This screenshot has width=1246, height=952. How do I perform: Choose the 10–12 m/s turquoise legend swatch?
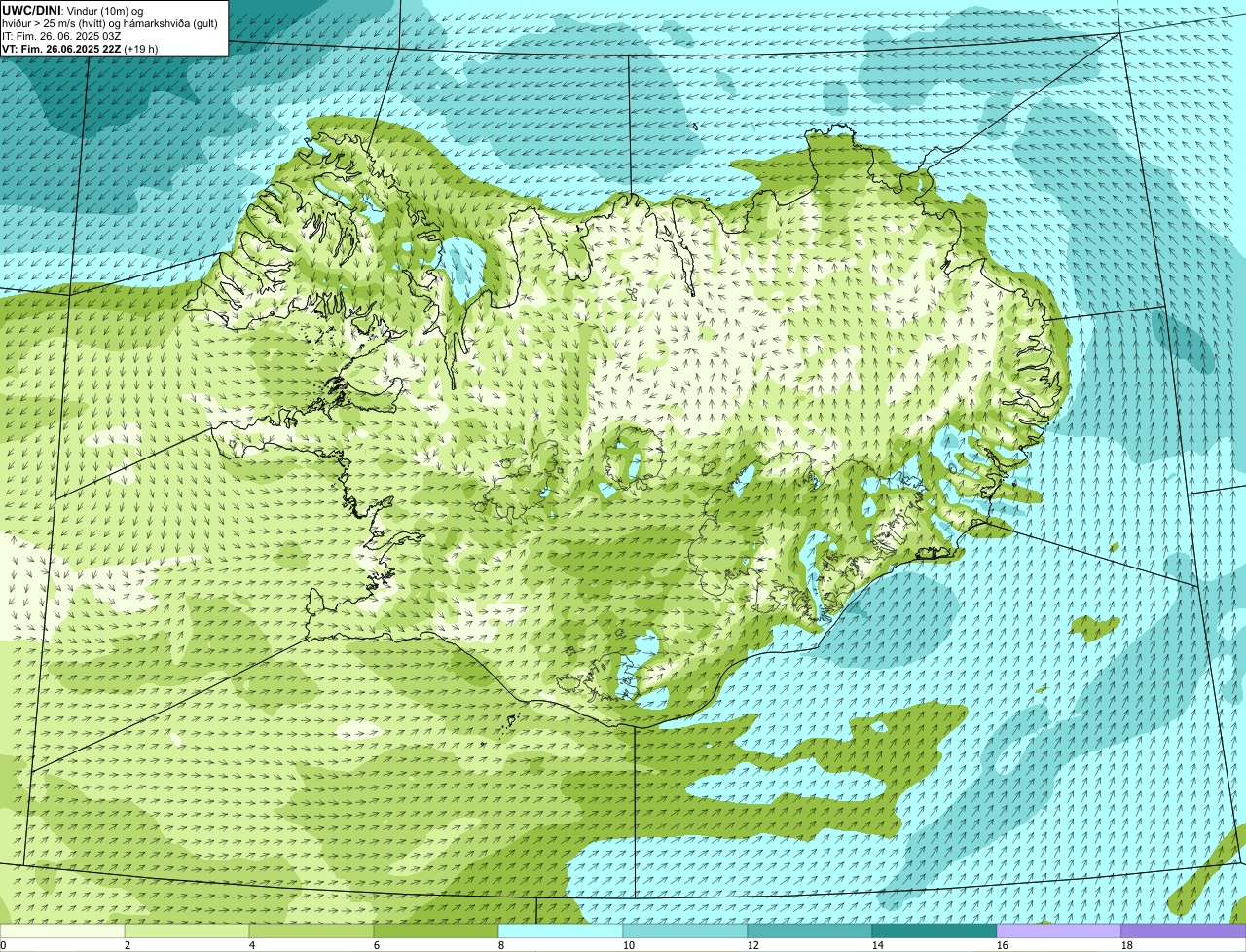point(685,931)
